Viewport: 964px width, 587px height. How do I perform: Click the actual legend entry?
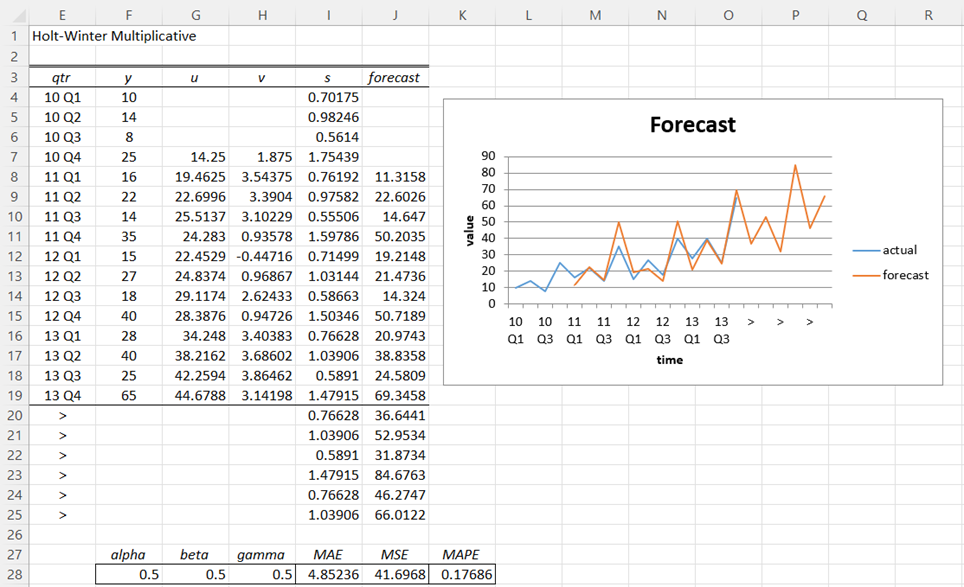pos(885,250)
